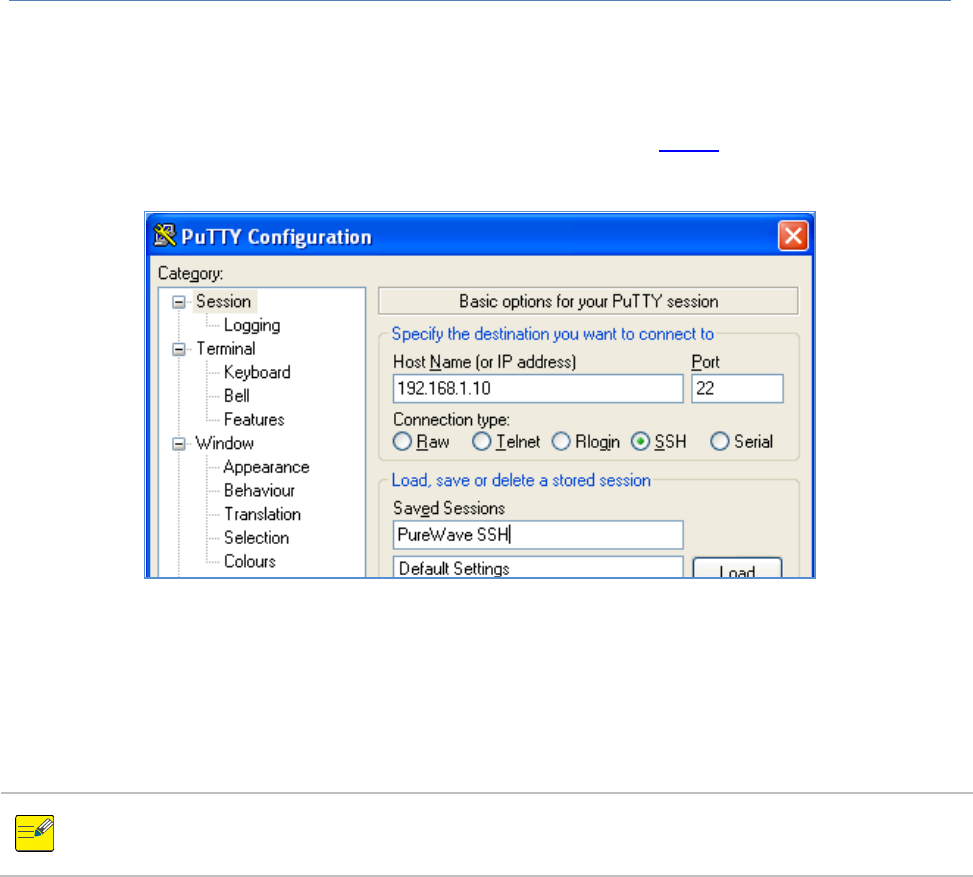
Task: Select Default Settings in sessions list
Action: tap(454, 569)
